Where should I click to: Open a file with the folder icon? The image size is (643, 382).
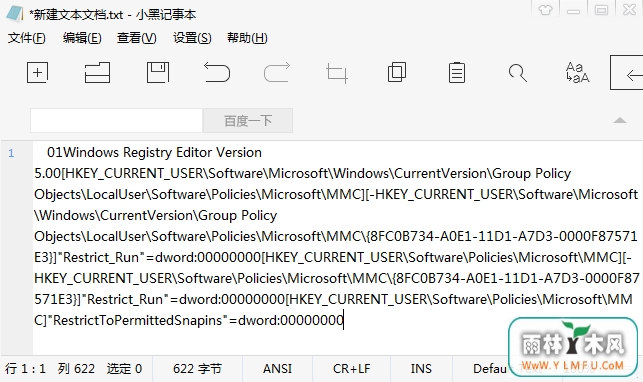pos(97,73)
